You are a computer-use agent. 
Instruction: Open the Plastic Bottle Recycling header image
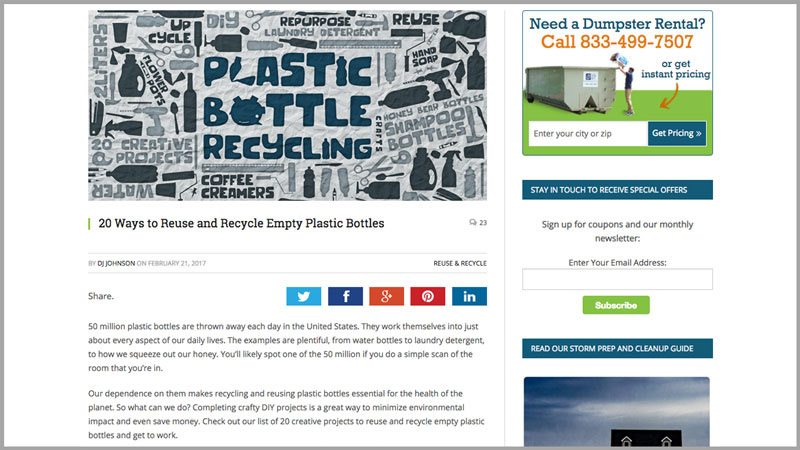pyautogui.click(x=288, y=106)
